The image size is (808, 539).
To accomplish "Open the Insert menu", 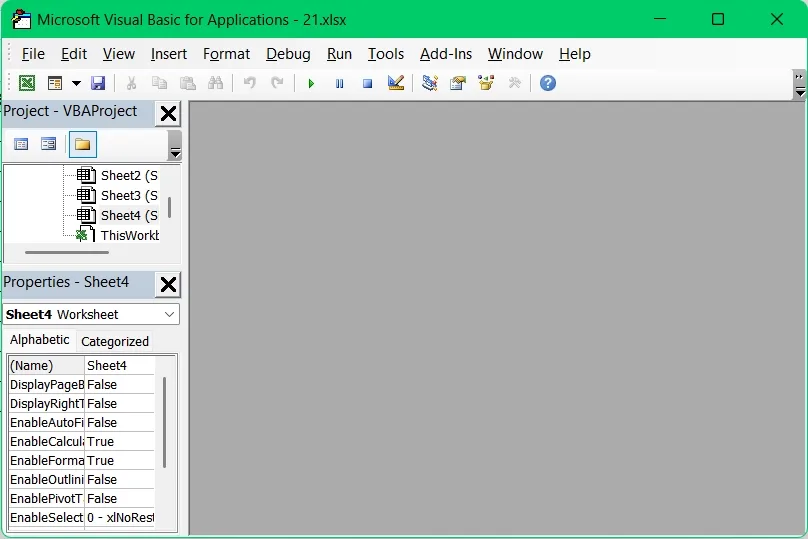I will tap(169, 54).
